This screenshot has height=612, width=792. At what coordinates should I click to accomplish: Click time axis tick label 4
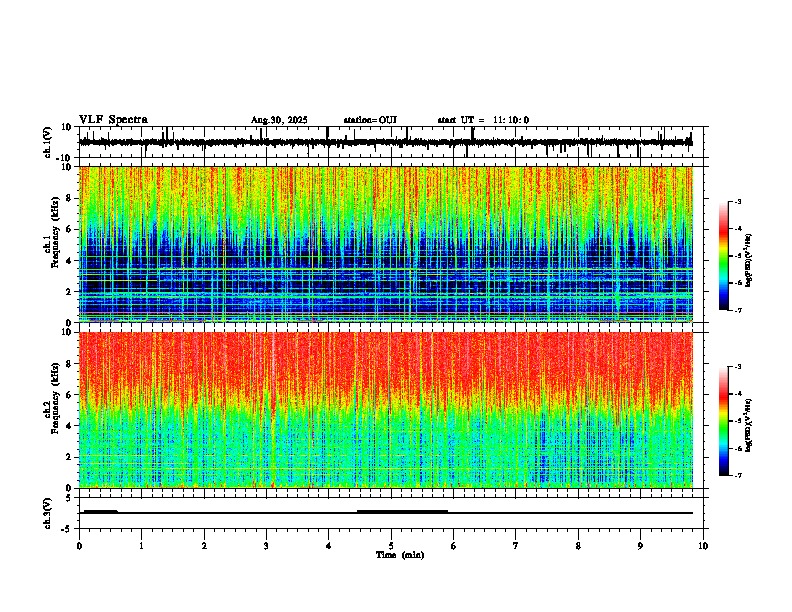click(329, 546)
